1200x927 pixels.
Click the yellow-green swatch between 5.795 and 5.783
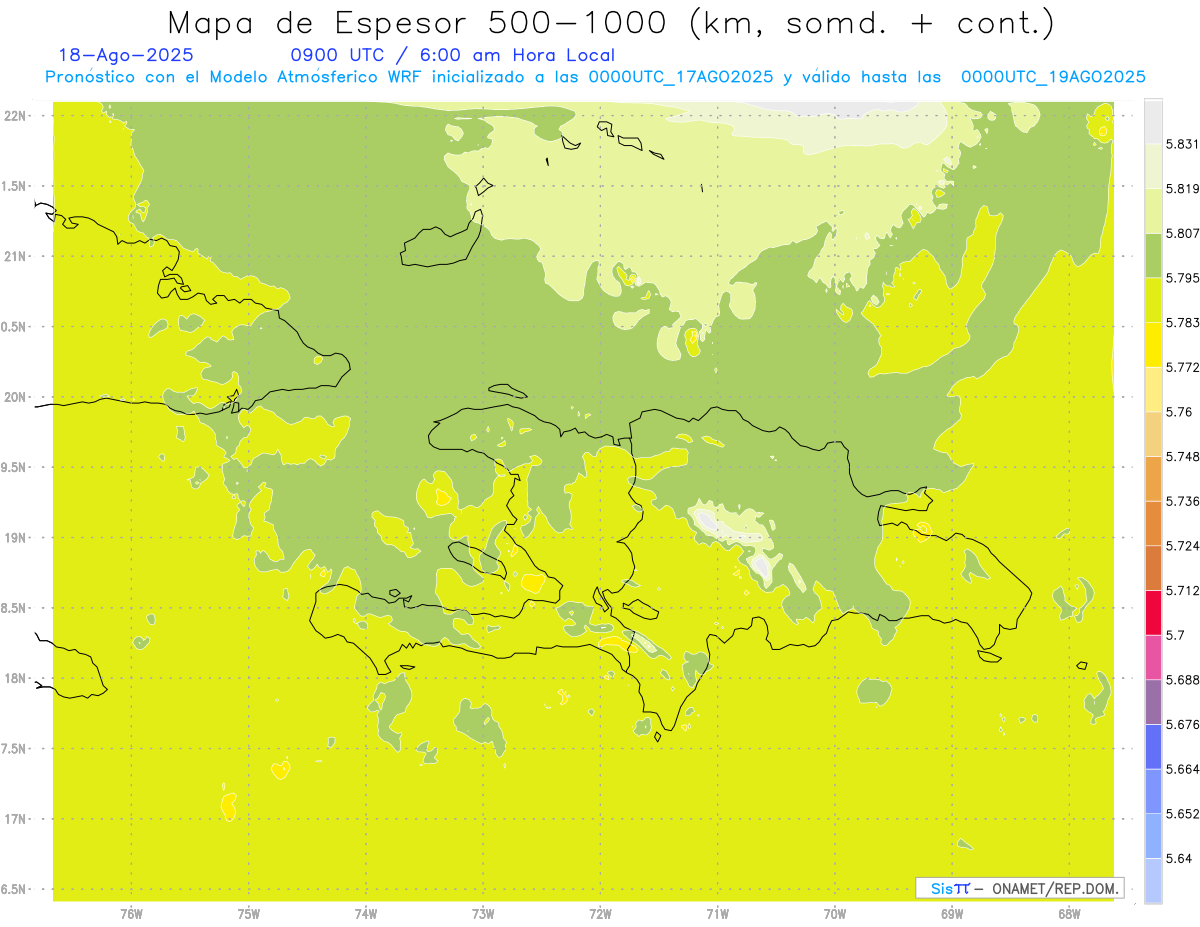coord(1153,300)
